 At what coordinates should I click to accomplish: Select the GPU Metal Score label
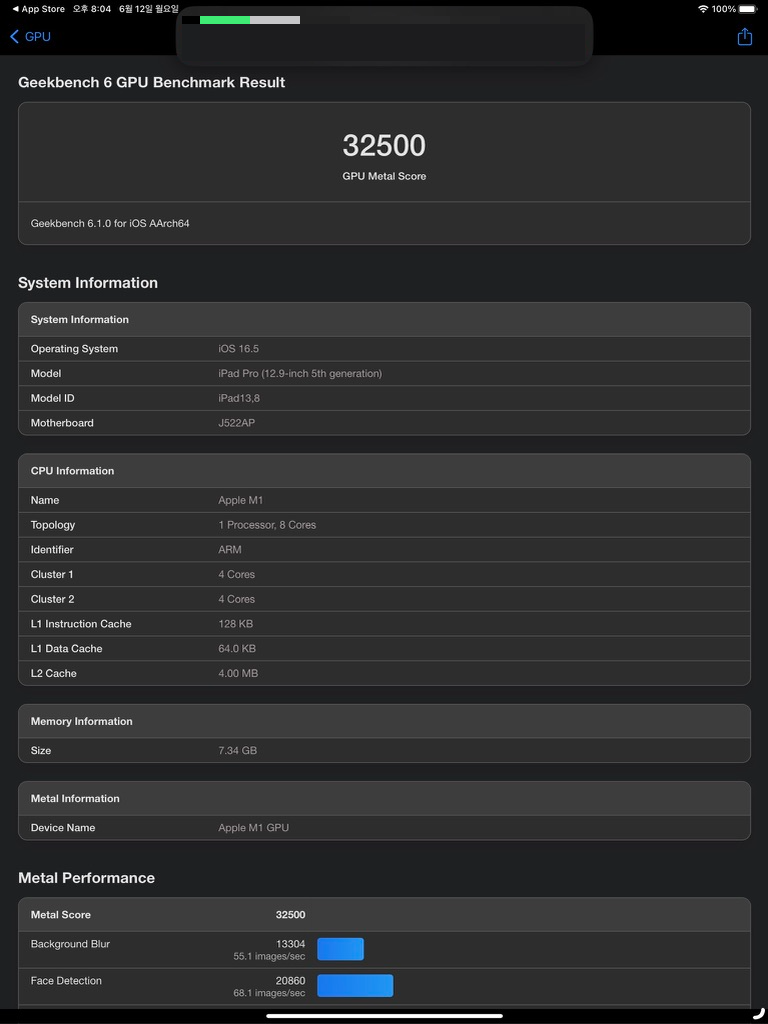tap(384, 176)
